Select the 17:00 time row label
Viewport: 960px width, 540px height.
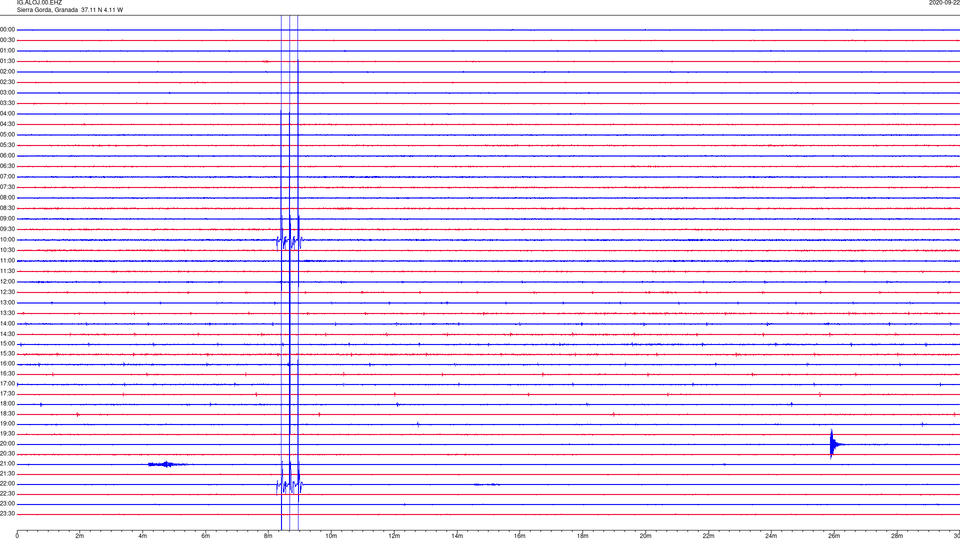7,384
